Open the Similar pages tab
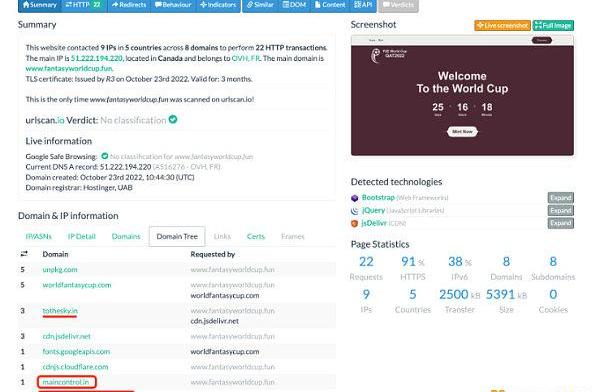Viewport: 600px width, 392px height. [260, 5]
